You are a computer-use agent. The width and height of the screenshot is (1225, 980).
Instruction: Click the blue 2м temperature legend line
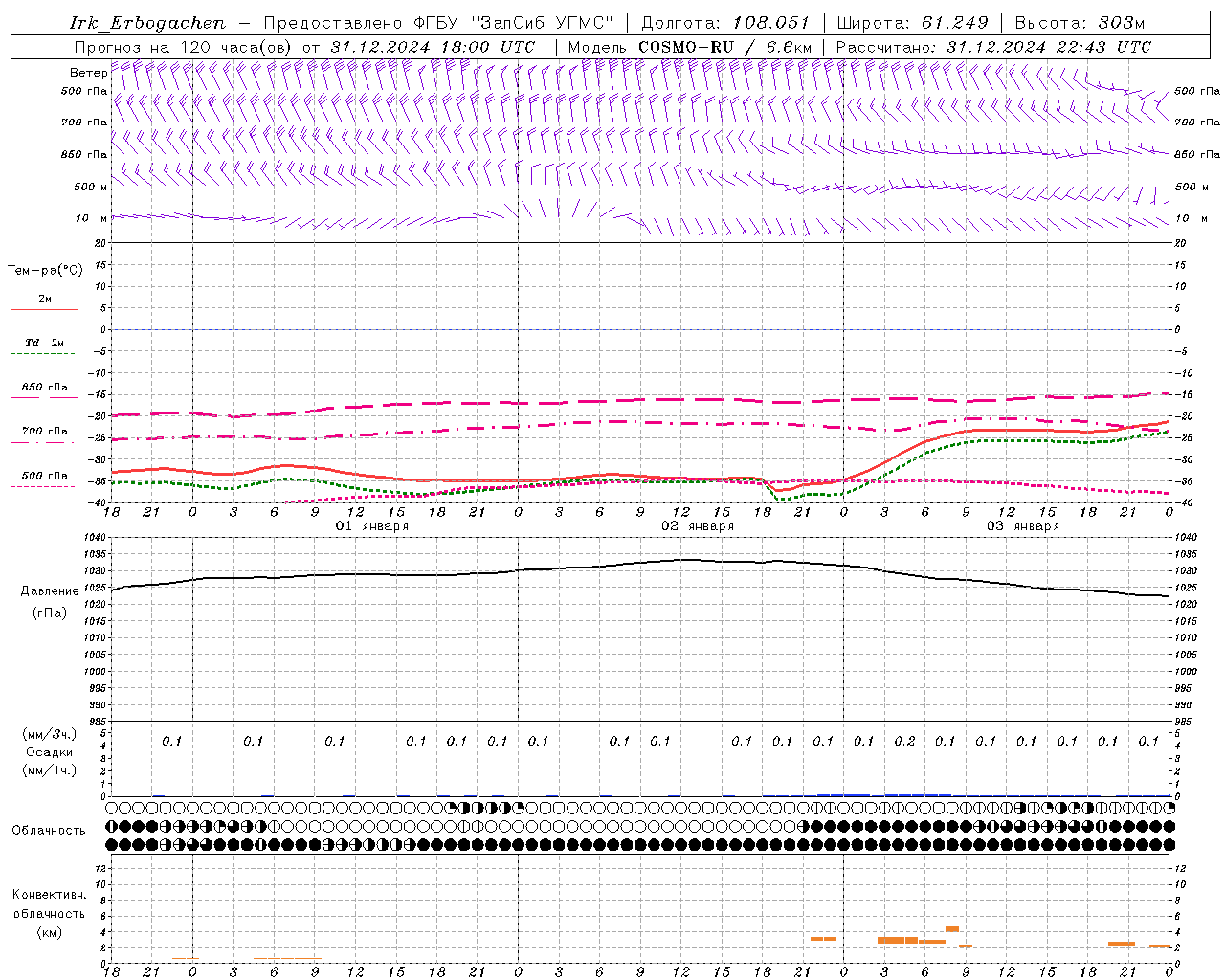[x=44, y=309]
